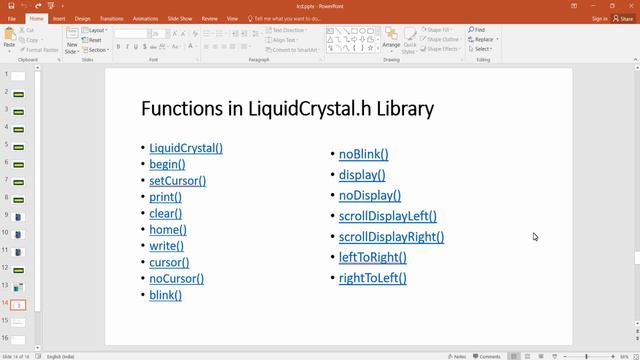Viewport: 640px width, 360px height.
Task: Switch to the Slide Show tab
Action: tap(180, 19)
